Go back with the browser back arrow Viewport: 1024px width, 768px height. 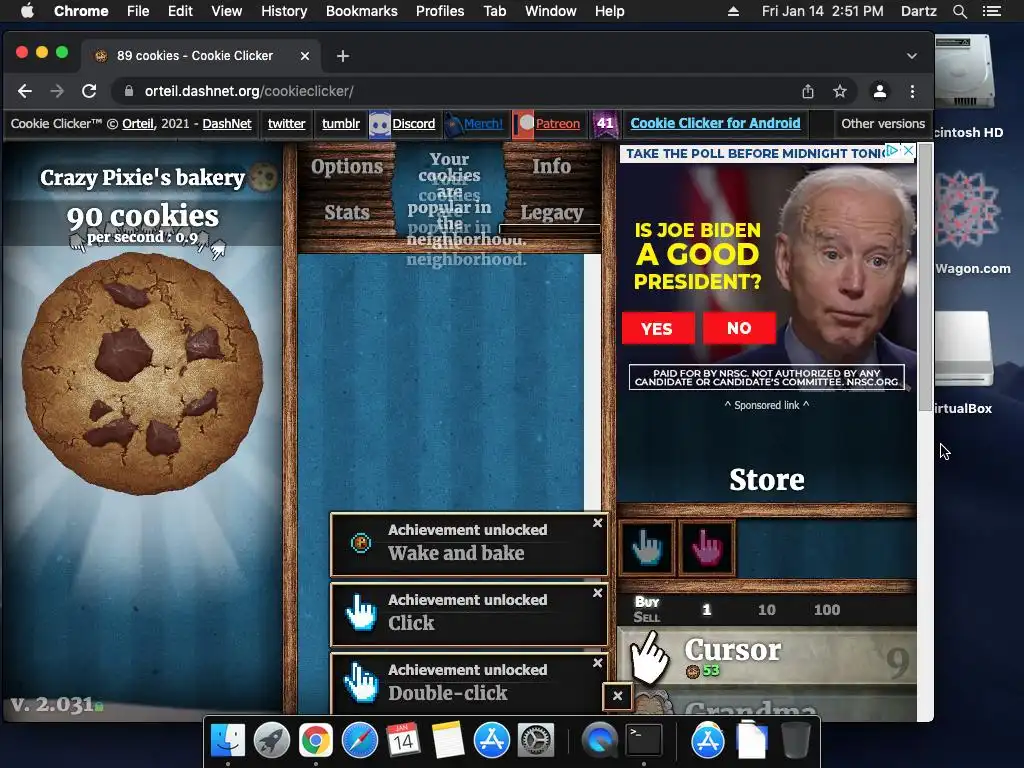[25, 91]
